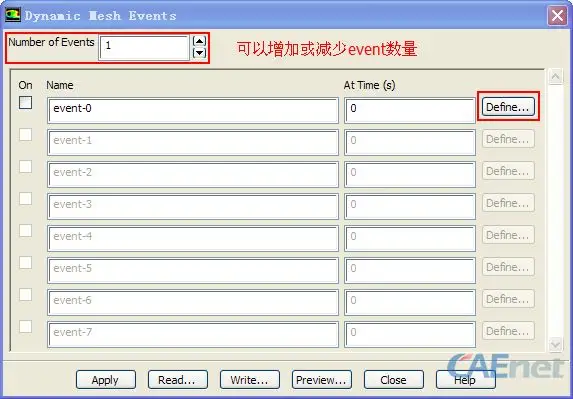Open the Define dialog for event-0

coord(508,107)
